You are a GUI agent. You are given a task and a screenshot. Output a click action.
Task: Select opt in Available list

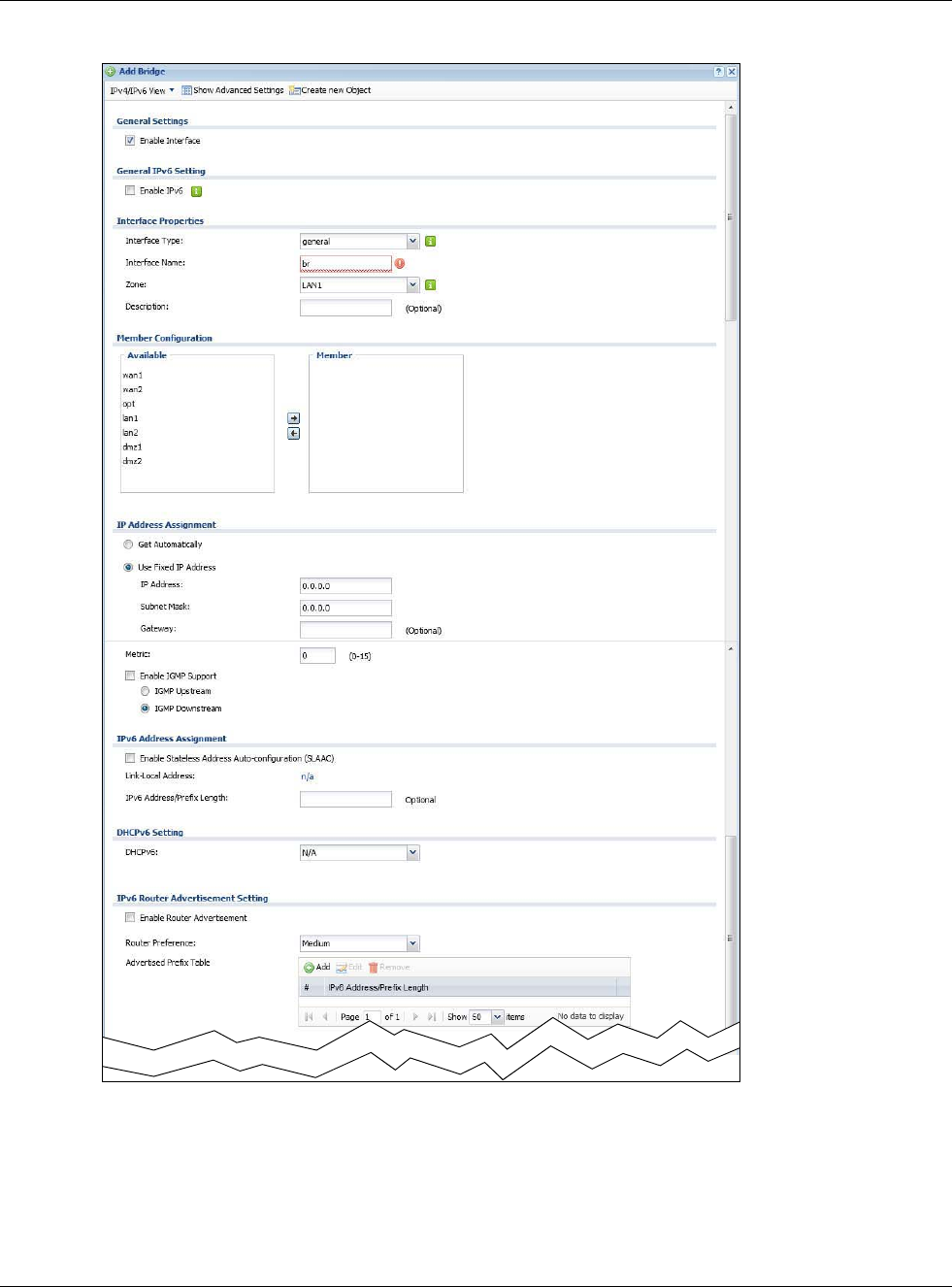click(x=129, y=405)
